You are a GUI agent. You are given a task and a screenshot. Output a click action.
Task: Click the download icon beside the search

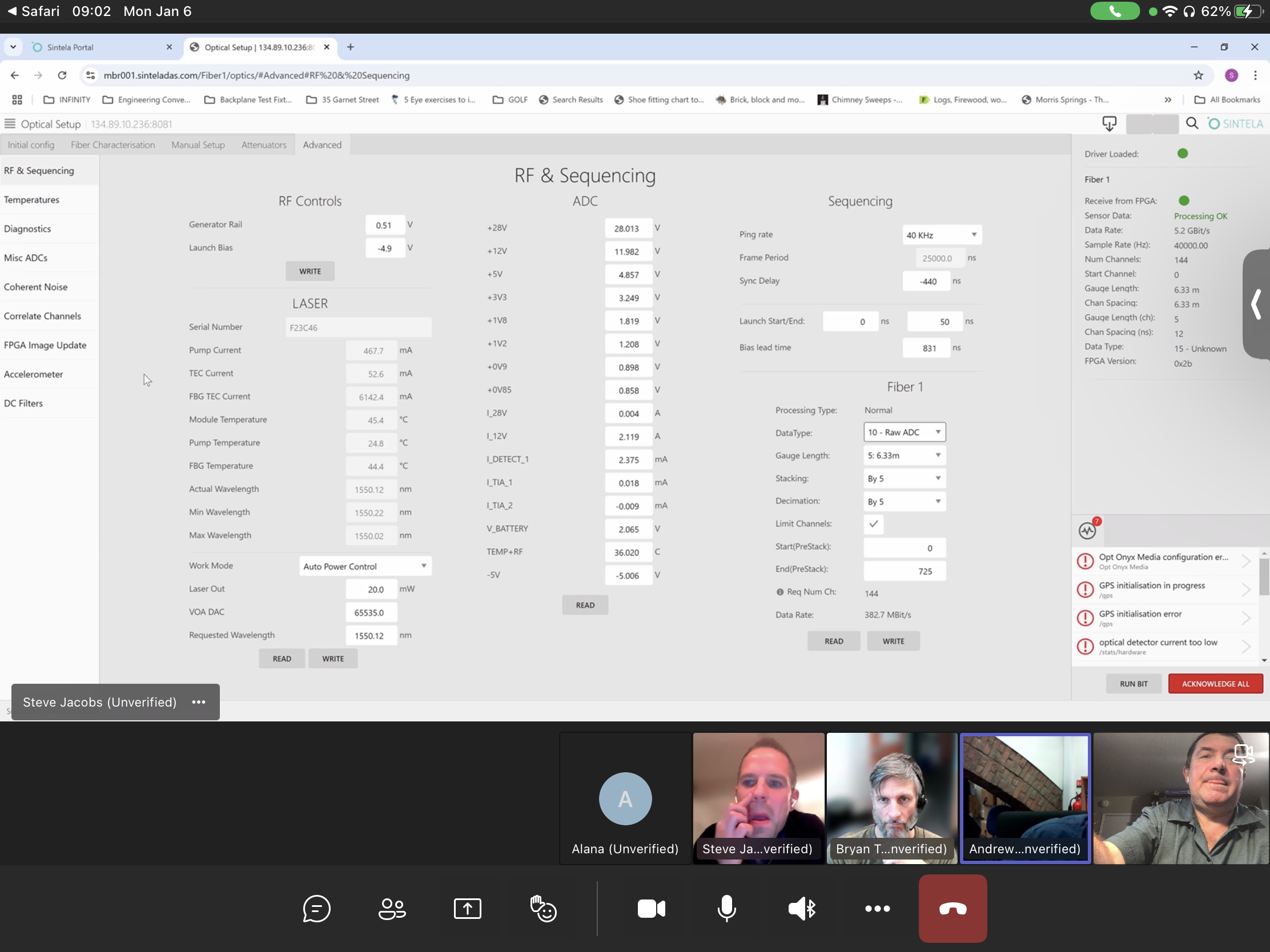[1109, 123]
